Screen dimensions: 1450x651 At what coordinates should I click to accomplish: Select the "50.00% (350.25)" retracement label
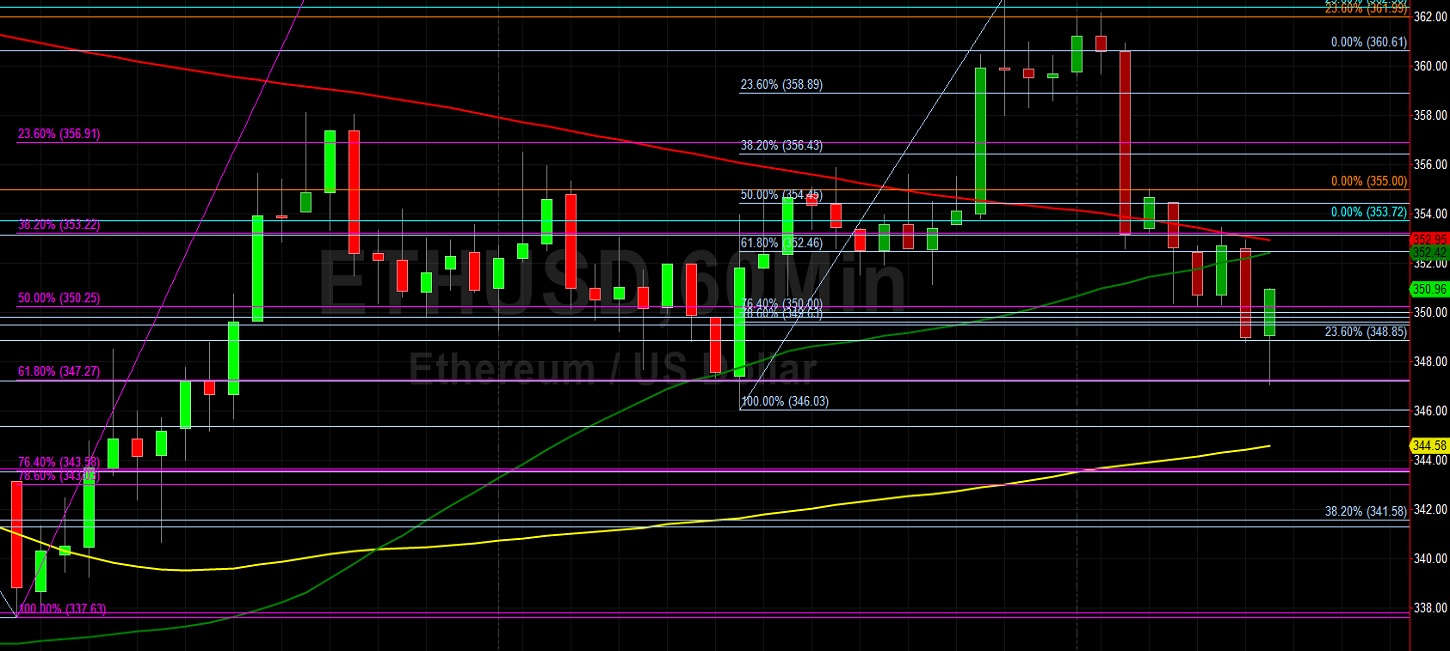[x=59, y=298]
